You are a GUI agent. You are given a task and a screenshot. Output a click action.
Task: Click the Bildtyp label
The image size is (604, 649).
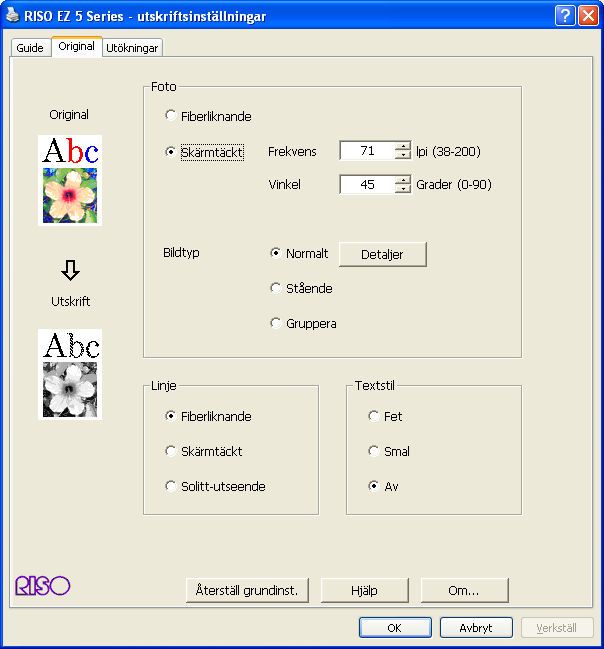[x=181, y=252]
